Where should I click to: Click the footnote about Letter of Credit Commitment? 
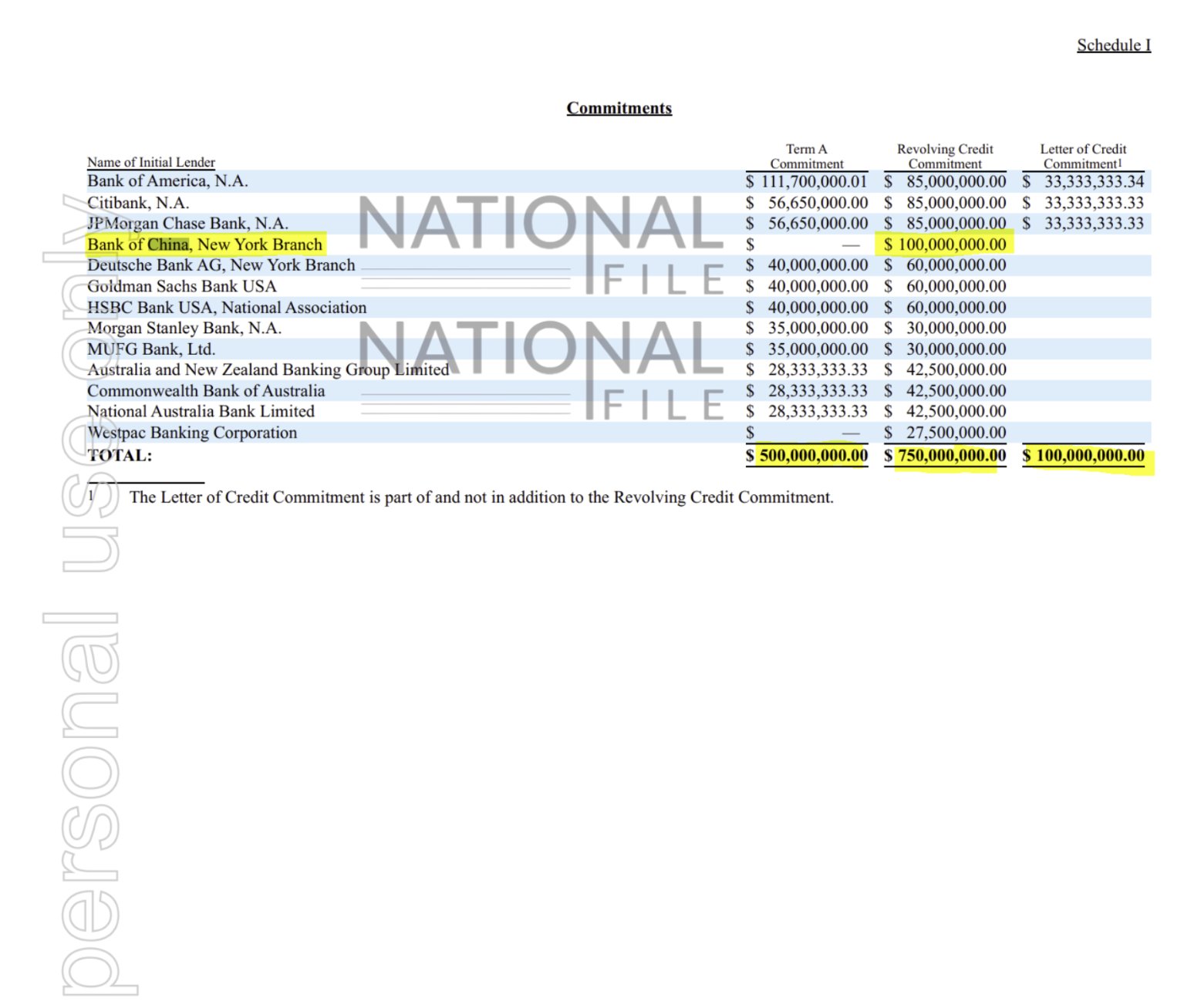(x=481, y=497)
